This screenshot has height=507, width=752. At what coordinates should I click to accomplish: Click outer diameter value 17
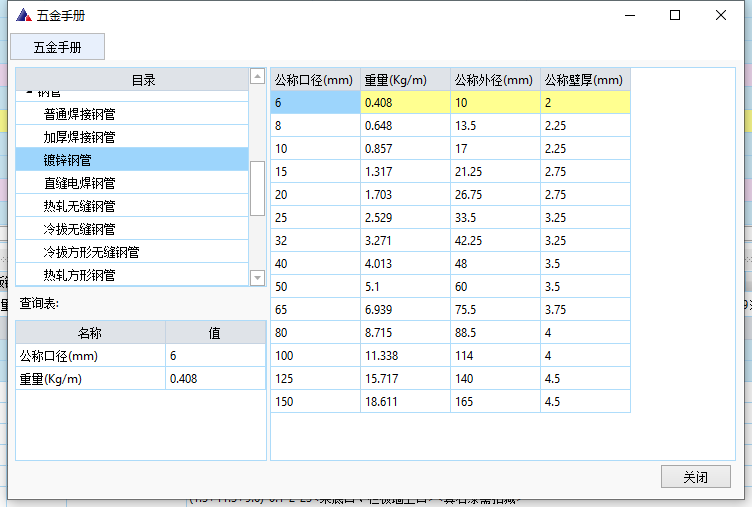[495, 149]
